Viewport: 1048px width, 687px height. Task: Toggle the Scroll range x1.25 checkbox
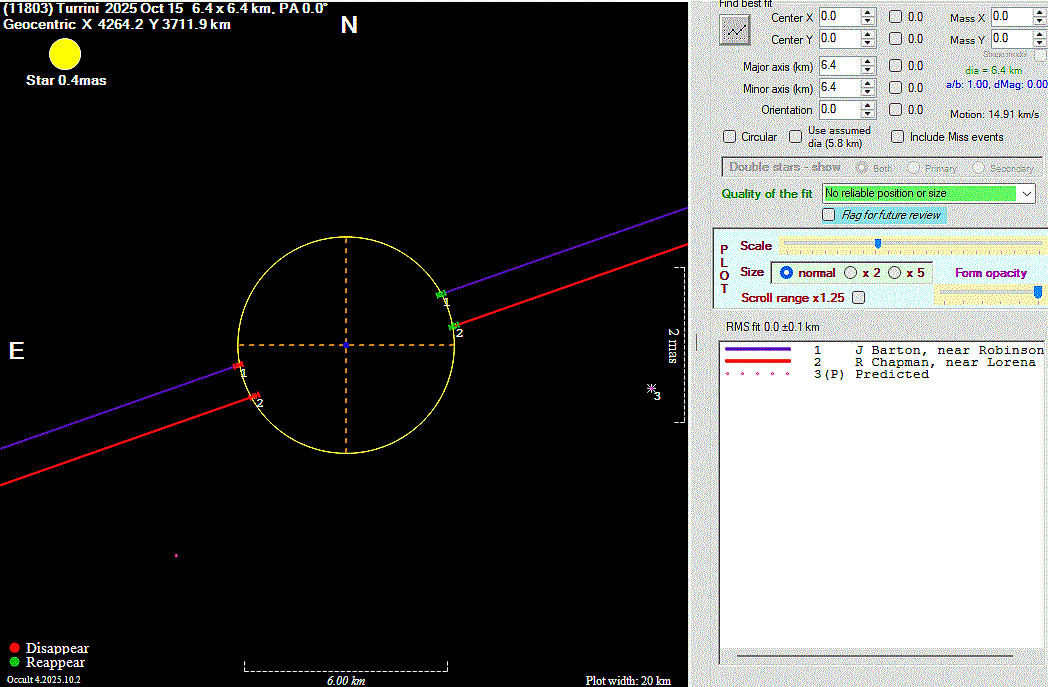pos(858,298)
